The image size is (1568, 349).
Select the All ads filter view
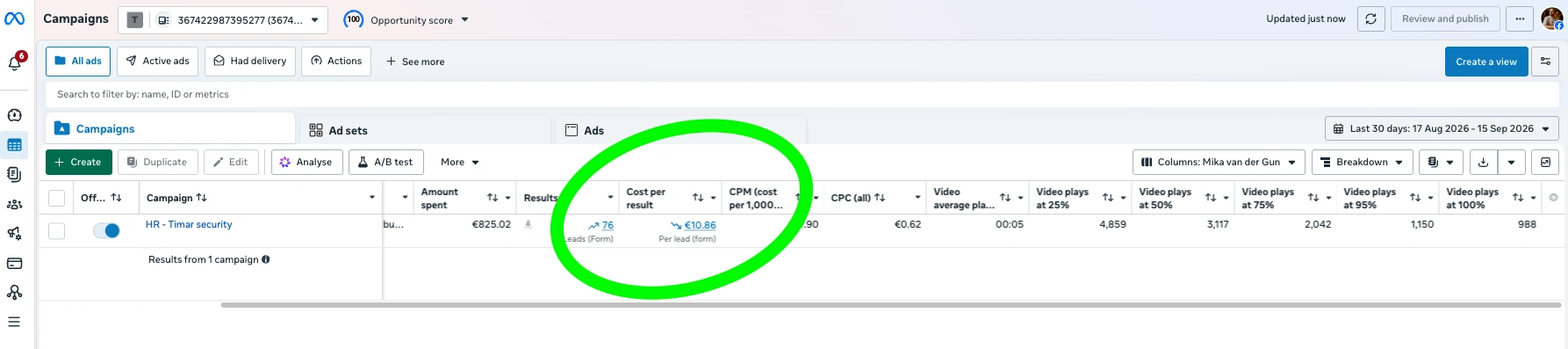[x=78, y=62]
